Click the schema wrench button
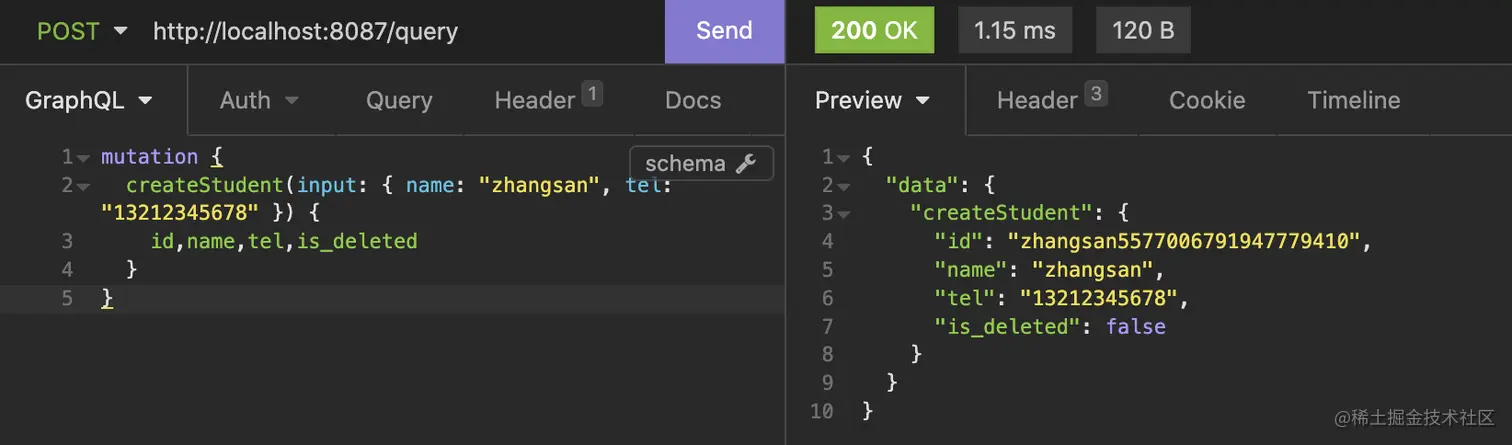This screenshot has height=445, width=1512. pos(700,164)
